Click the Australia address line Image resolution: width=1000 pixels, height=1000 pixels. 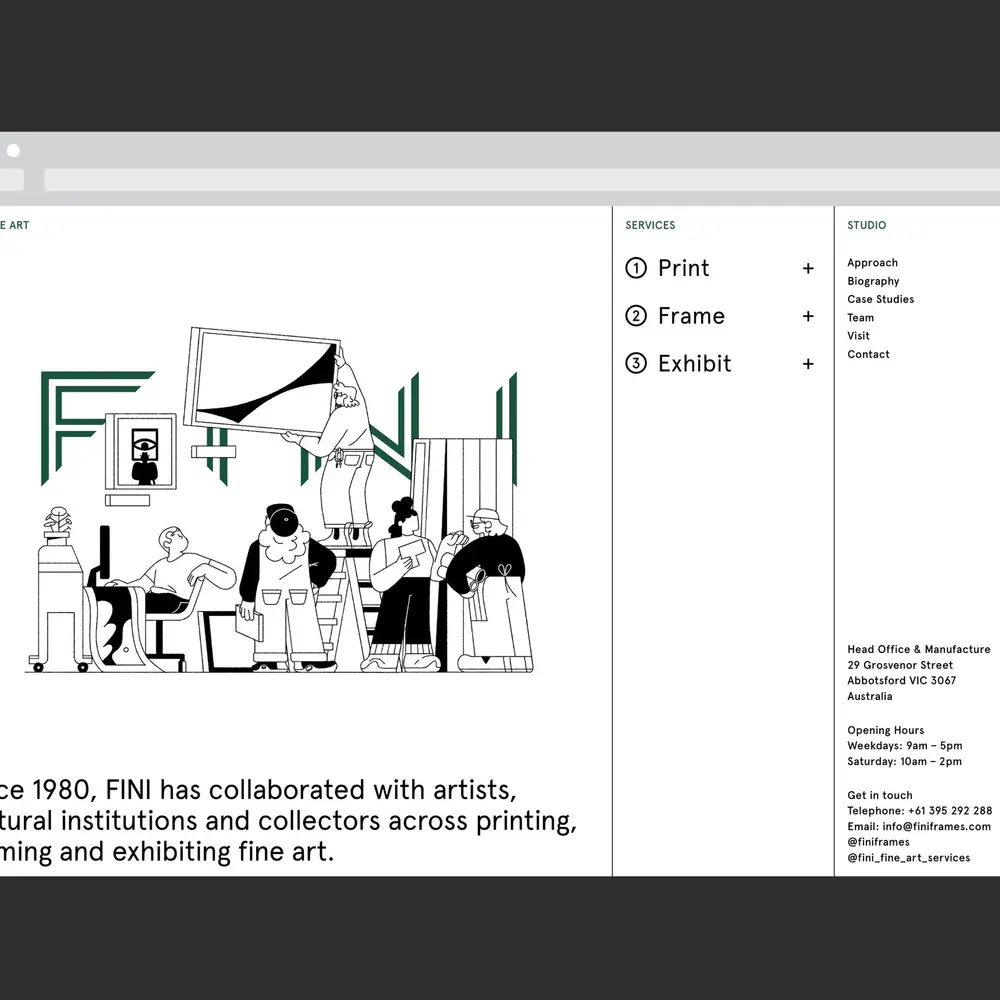coord(869,696)
